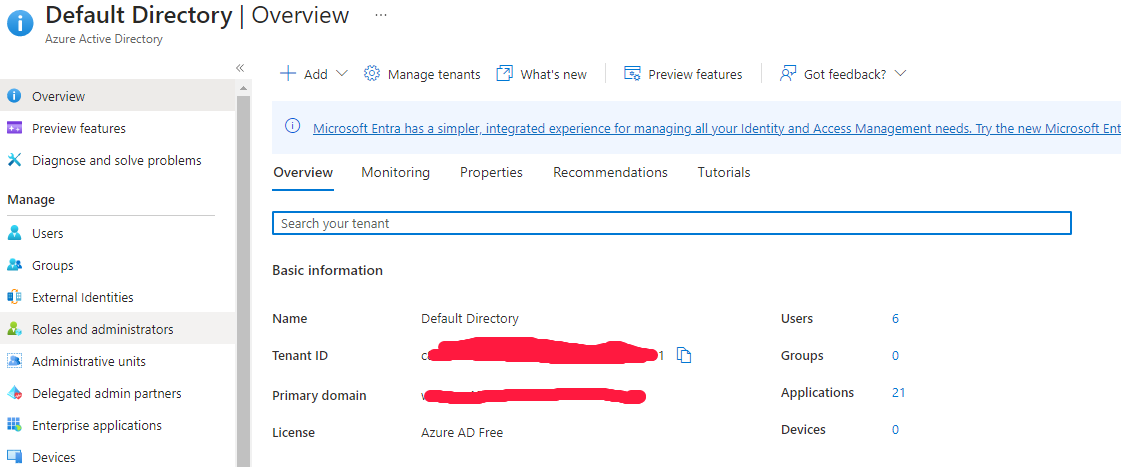This screenshot has width=1121, height=467.
Task: Click the Groups icon in sidebar
Action: click(x=14, y=265)
